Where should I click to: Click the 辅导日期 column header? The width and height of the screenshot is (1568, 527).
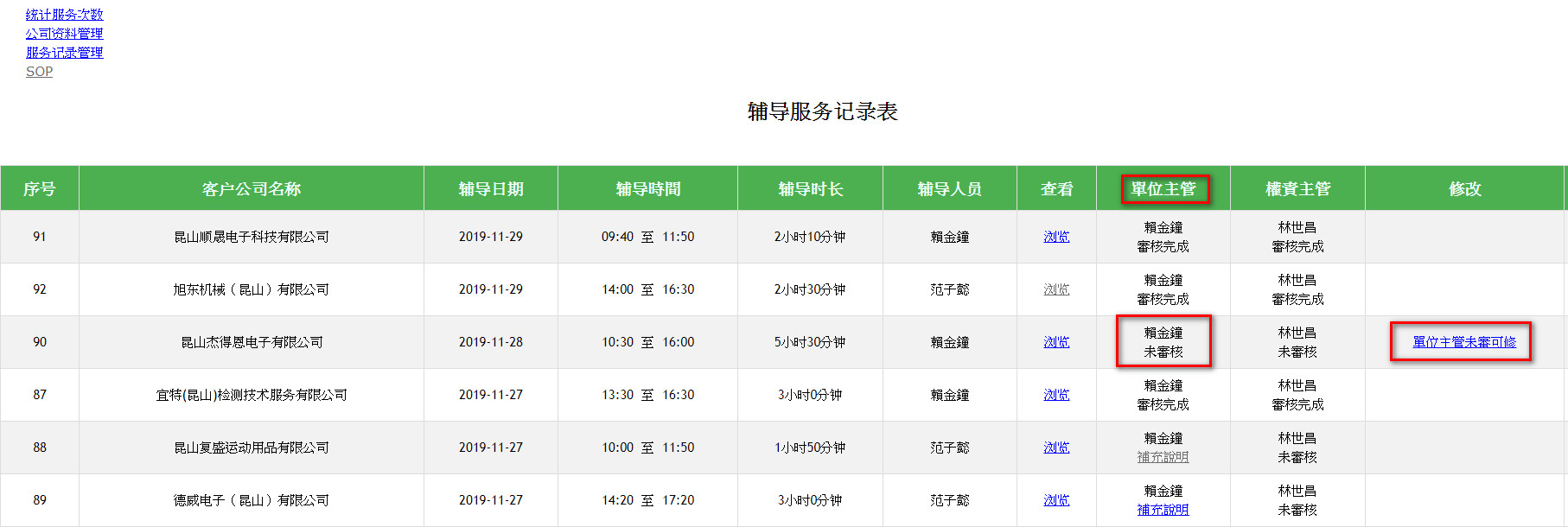pyautogui.click(x=490, y=188)
